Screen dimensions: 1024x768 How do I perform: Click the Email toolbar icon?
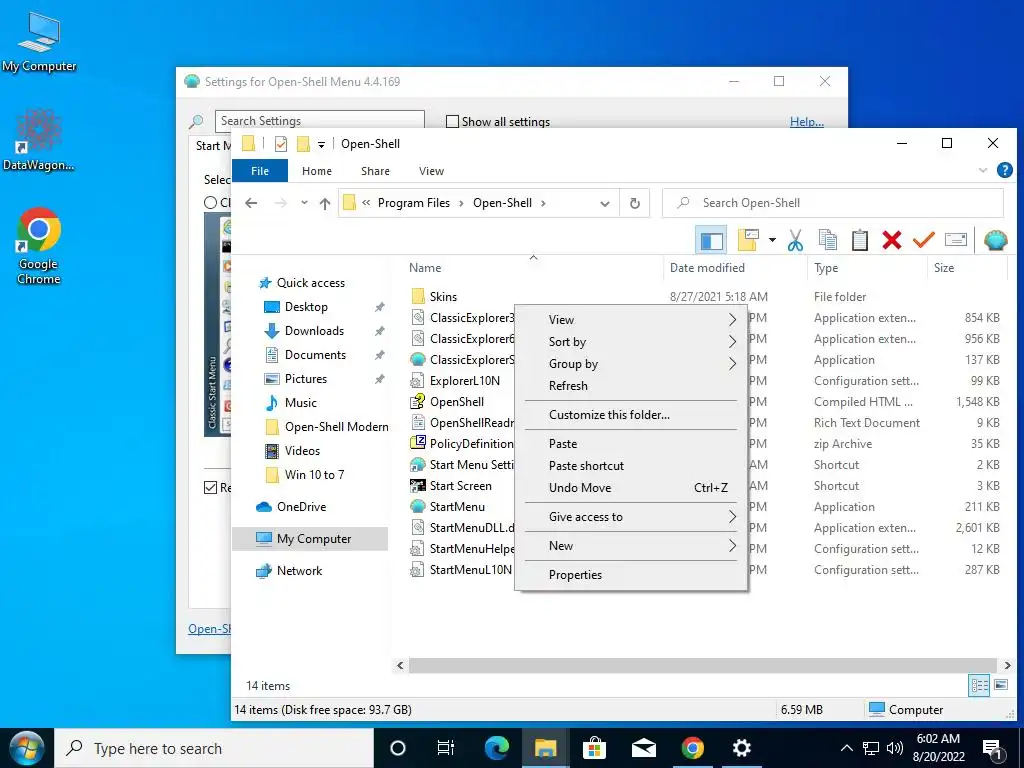(x=955, y=240)
